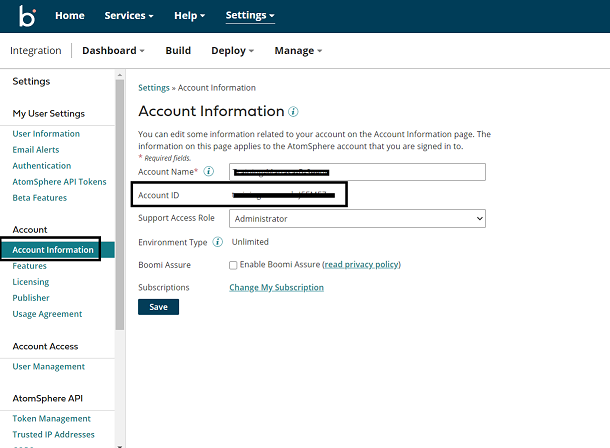Click info icon beside Account Information heading
The width and height of the screenshot is (610, 448).
(293, 112)
